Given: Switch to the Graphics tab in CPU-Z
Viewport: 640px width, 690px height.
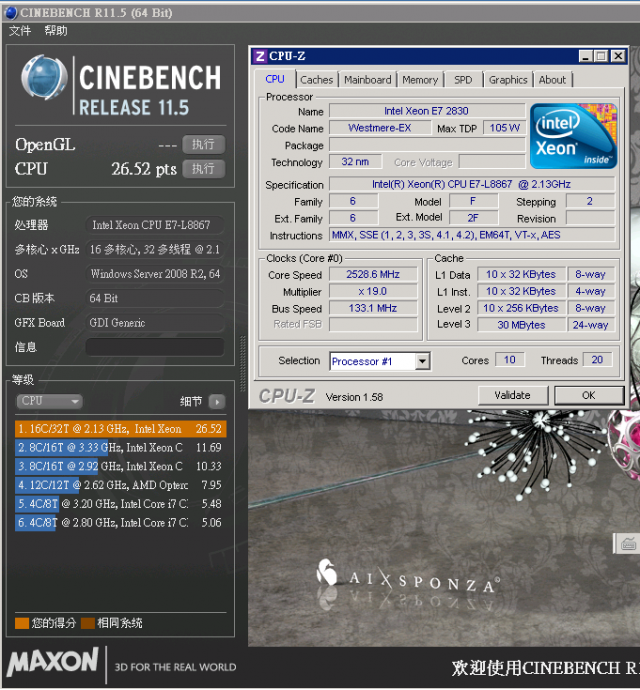Looking at the screenshot, I should coord(508,80).
